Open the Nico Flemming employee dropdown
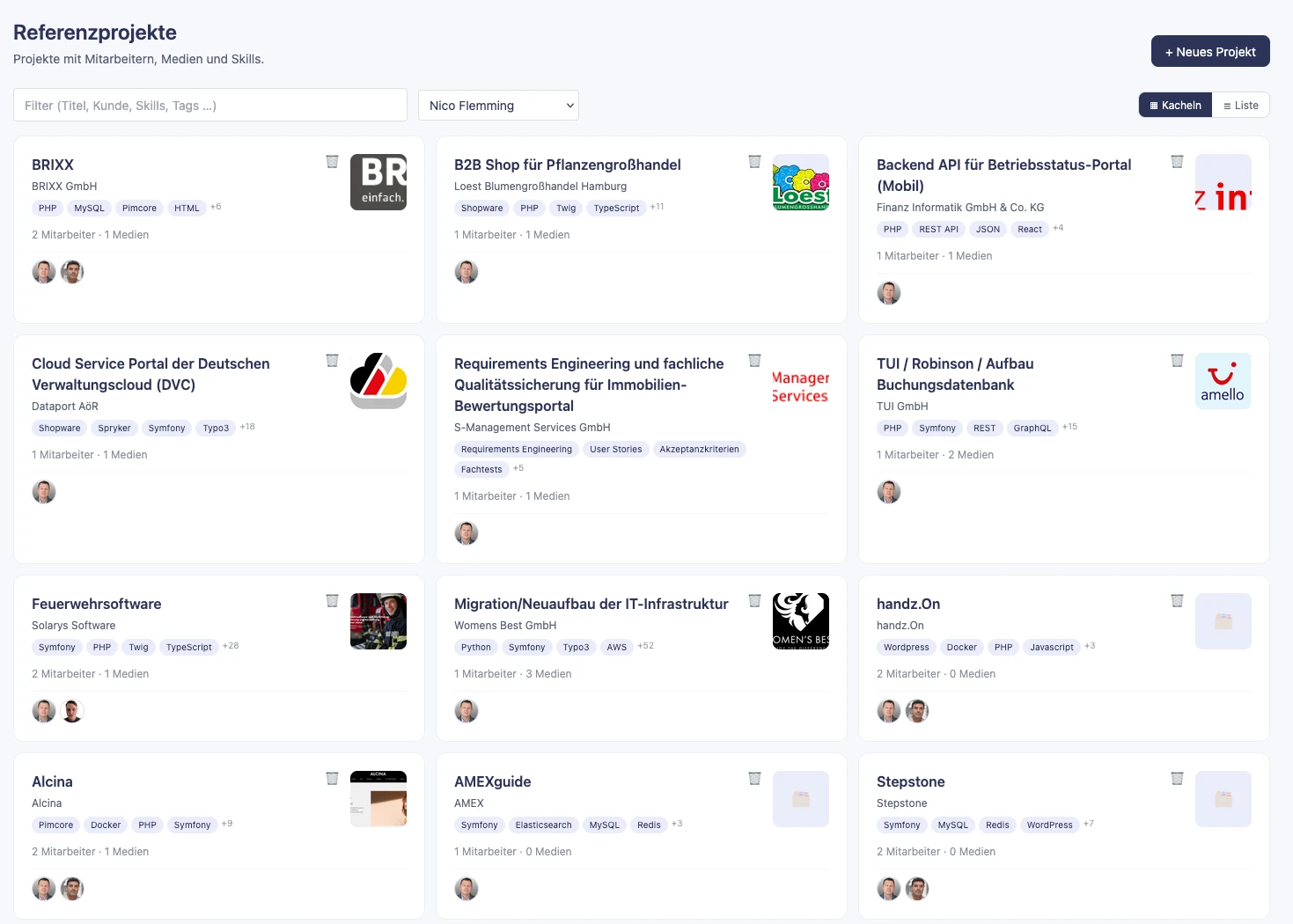 tap(498, 106)
